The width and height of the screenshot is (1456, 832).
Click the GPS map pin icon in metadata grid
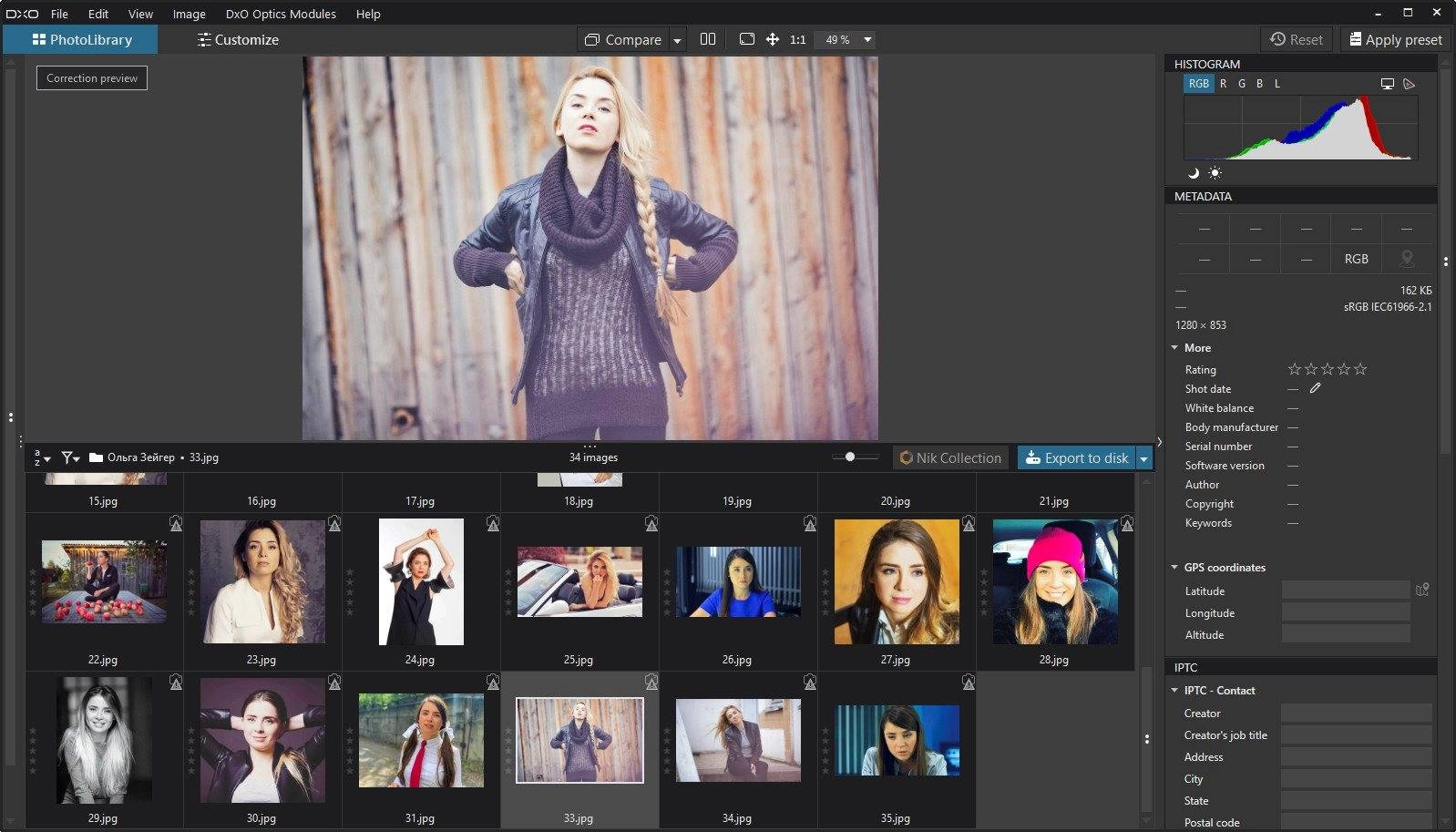(1407, 259)
